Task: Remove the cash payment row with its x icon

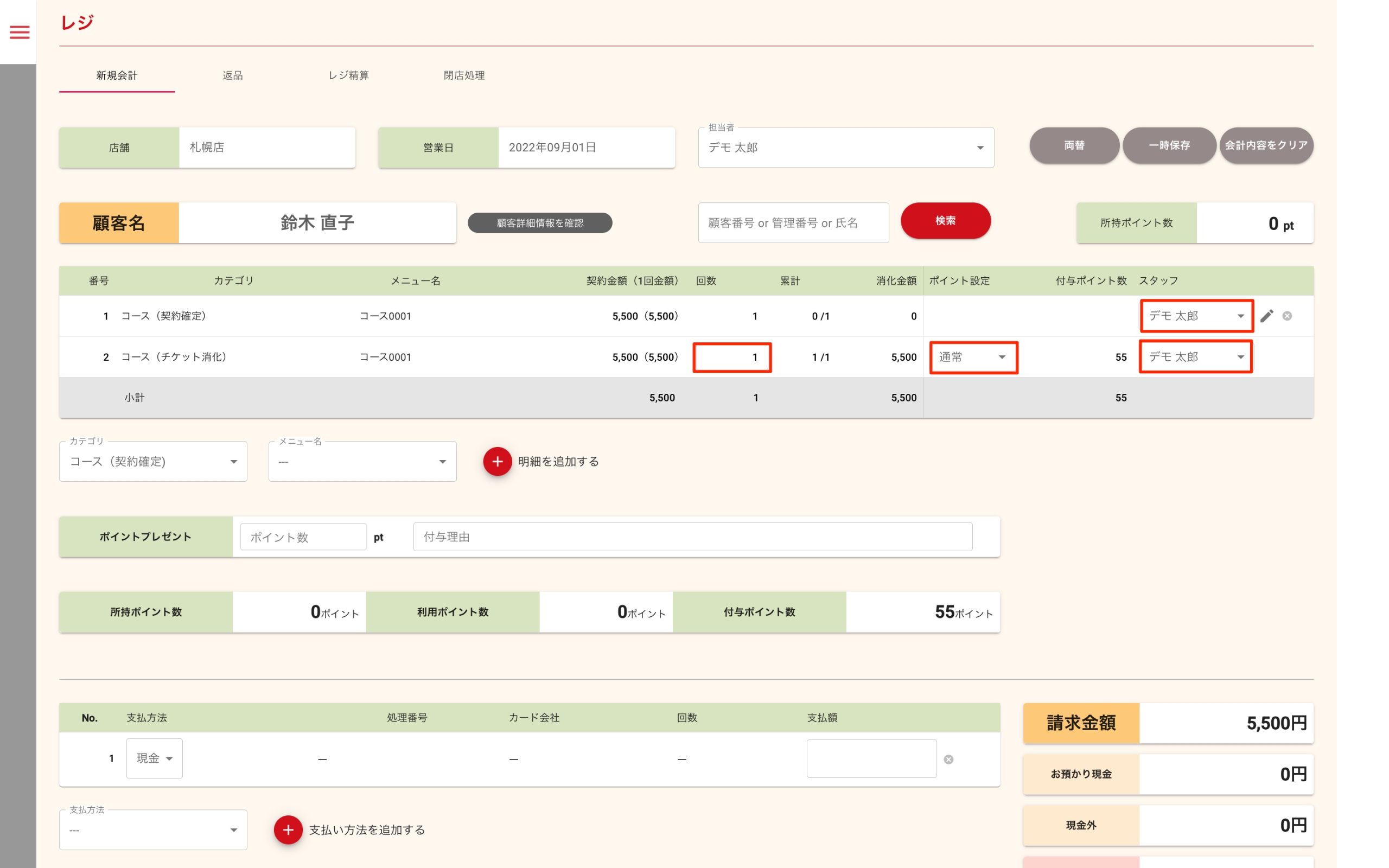Action: coord(949,759)
